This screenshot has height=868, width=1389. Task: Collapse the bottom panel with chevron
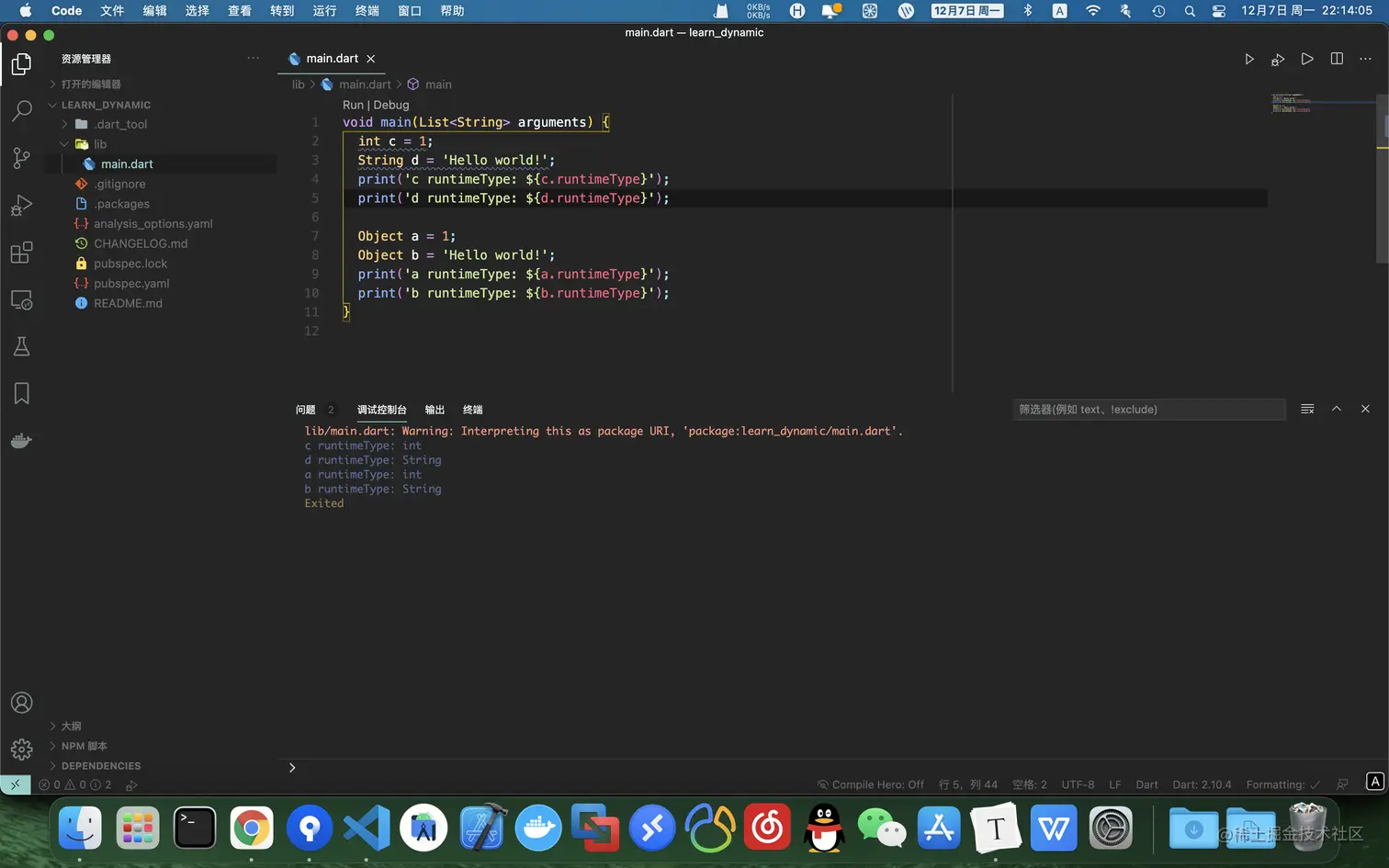coord(1337,410)
